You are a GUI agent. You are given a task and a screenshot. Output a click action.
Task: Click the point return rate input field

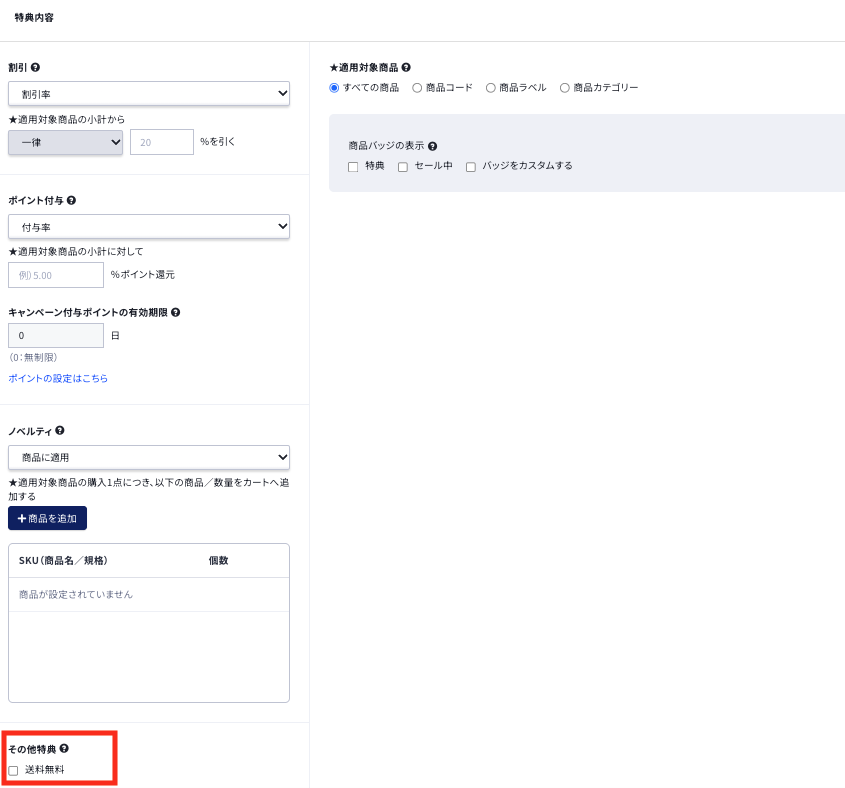56,275
